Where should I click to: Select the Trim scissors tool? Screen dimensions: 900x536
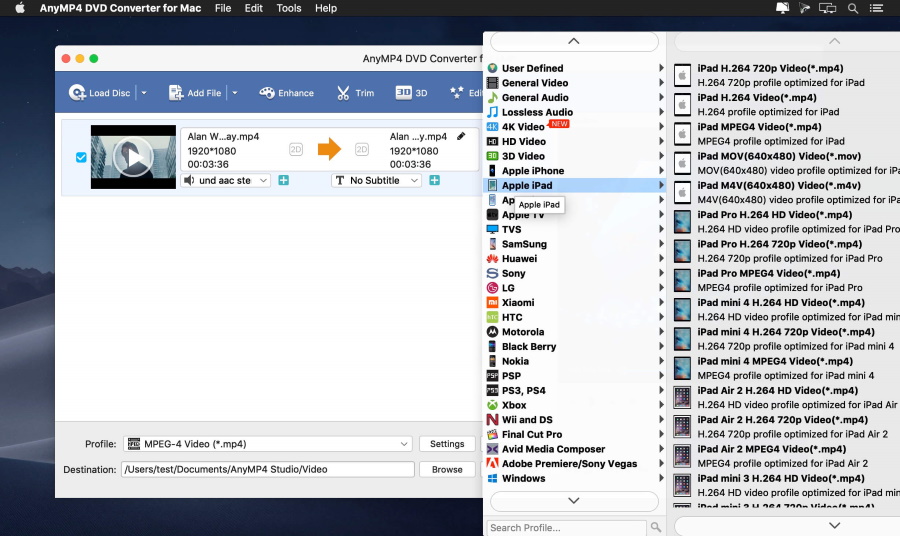click(355, 92)
